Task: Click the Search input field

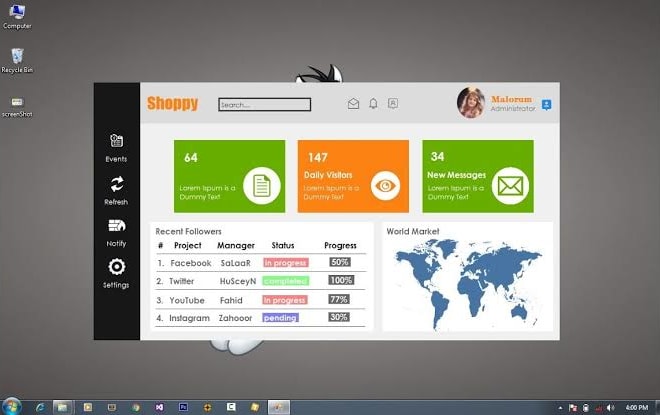Action: 265,104
